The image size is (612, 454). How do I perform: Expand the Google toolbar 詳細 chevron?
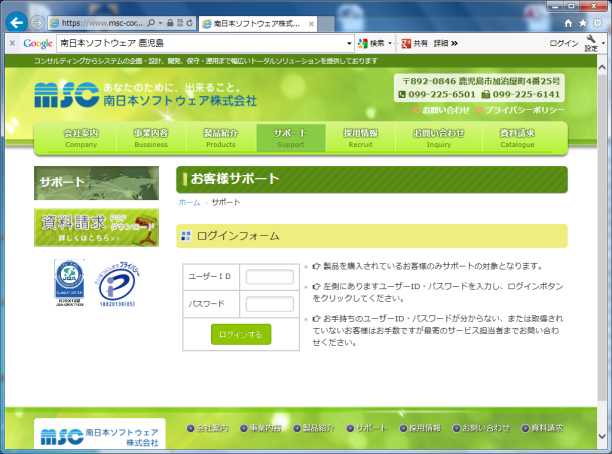pos(453,44)
